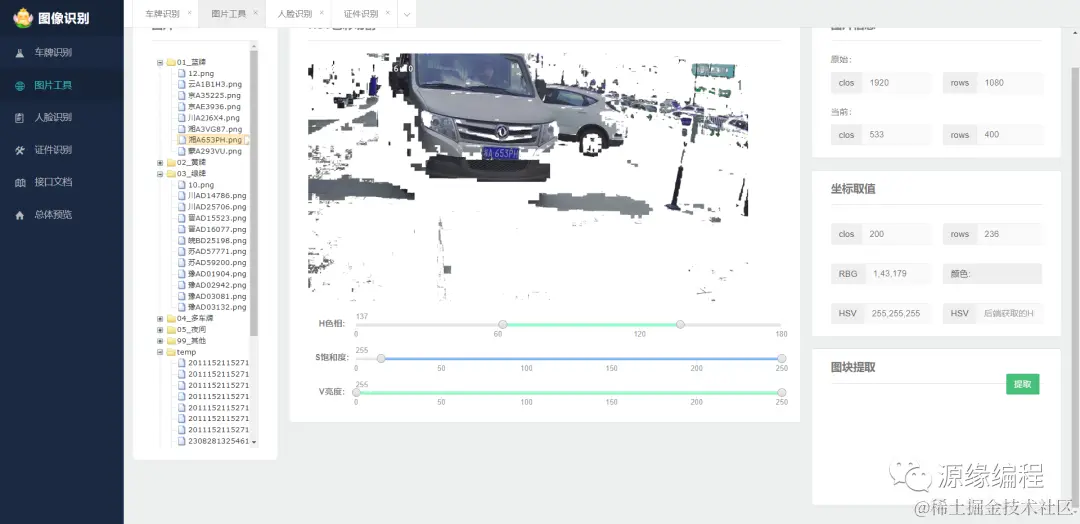Click file icon beside 12.png
Viewport: 1080px width, 524px height.
coord(182,73)
